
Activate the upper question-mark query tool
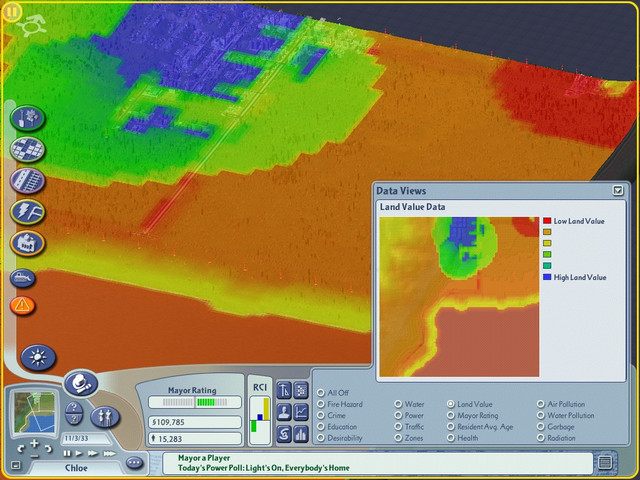[x=74, y=408]
